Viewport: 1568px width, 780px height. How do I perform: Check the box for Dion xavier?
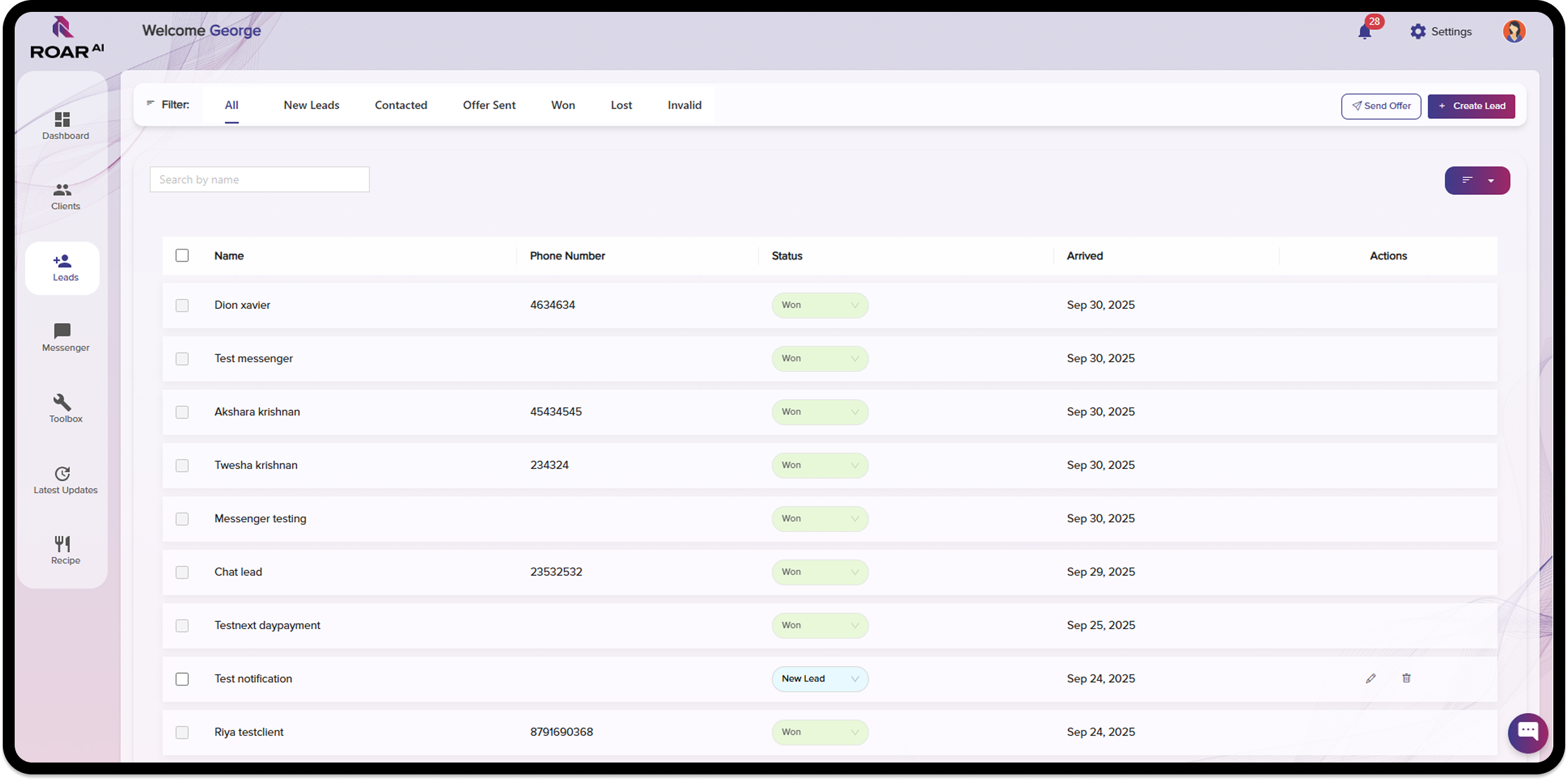click(182, 305)
